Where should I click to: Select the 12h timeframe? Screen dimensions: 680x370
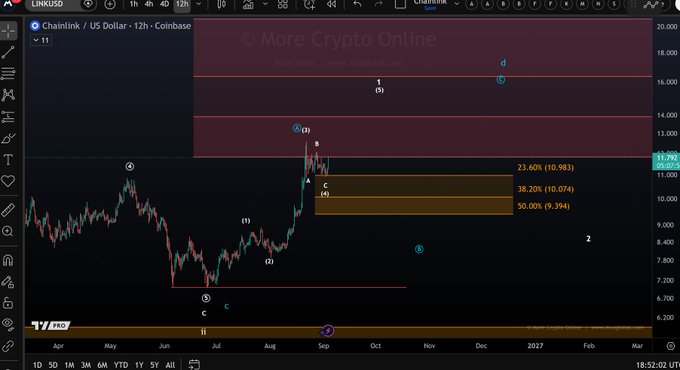click(182, 4)
